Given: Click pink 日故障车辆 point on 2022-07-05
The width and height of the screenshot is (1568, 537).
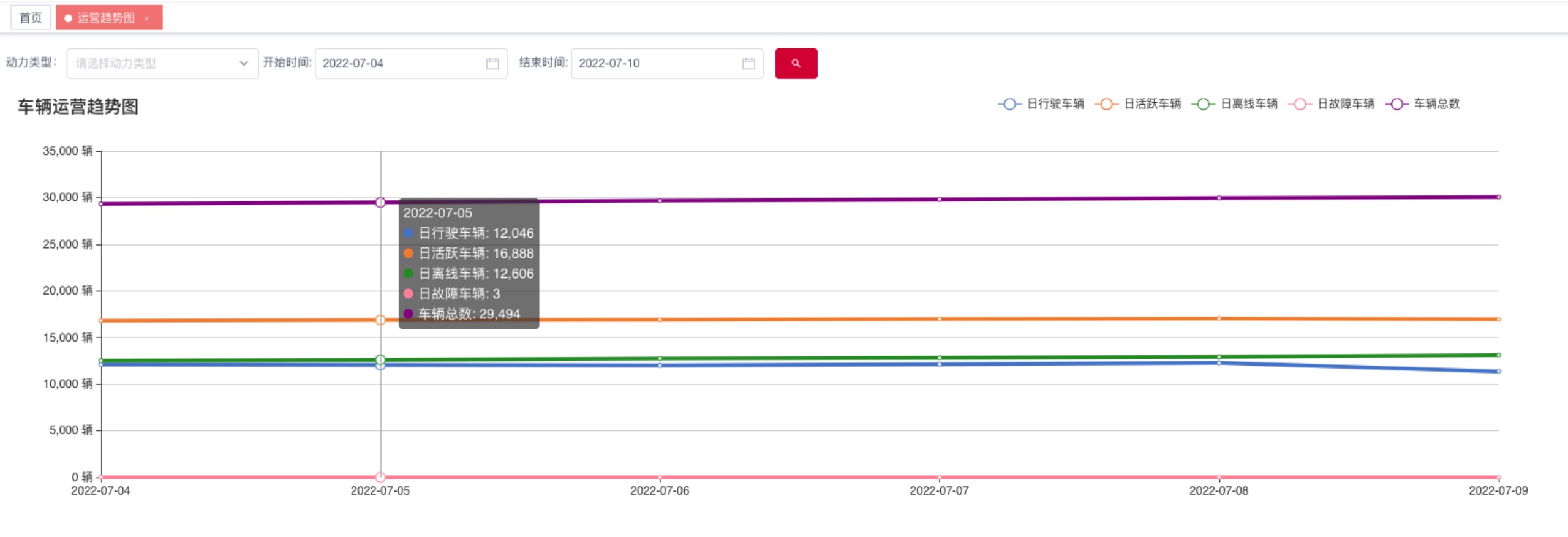Looking at the screenshot, I should coord(380,477).
